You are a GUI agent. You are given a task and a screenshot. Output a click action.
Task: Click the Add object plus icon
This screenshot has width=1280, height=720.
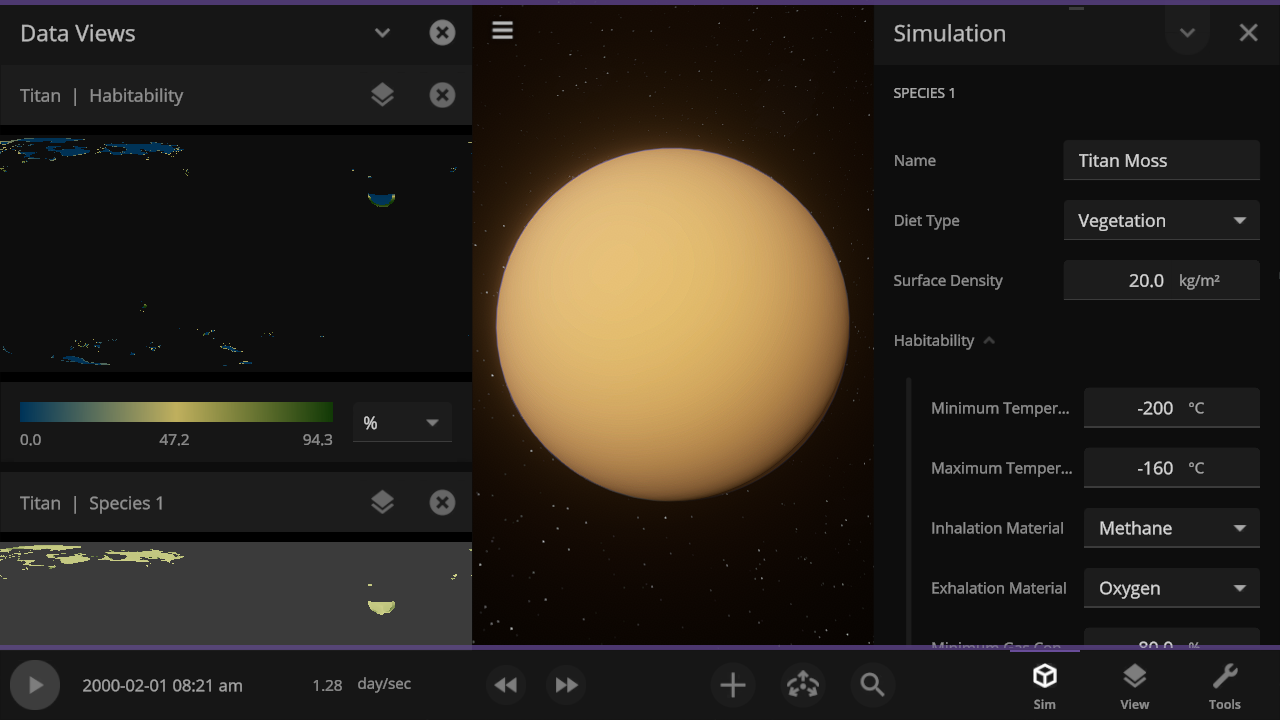[733, 685]
